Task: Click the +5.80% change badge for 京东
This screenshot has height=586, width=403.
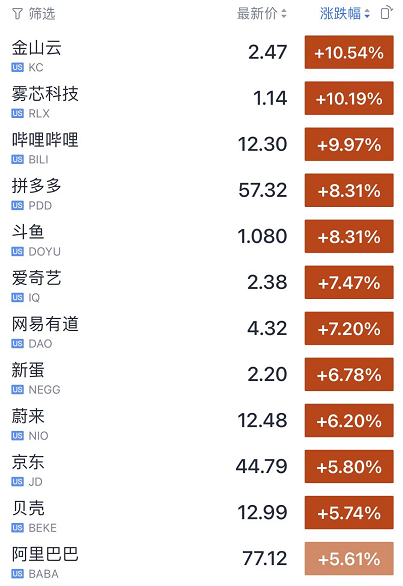Action: point(349,467)
